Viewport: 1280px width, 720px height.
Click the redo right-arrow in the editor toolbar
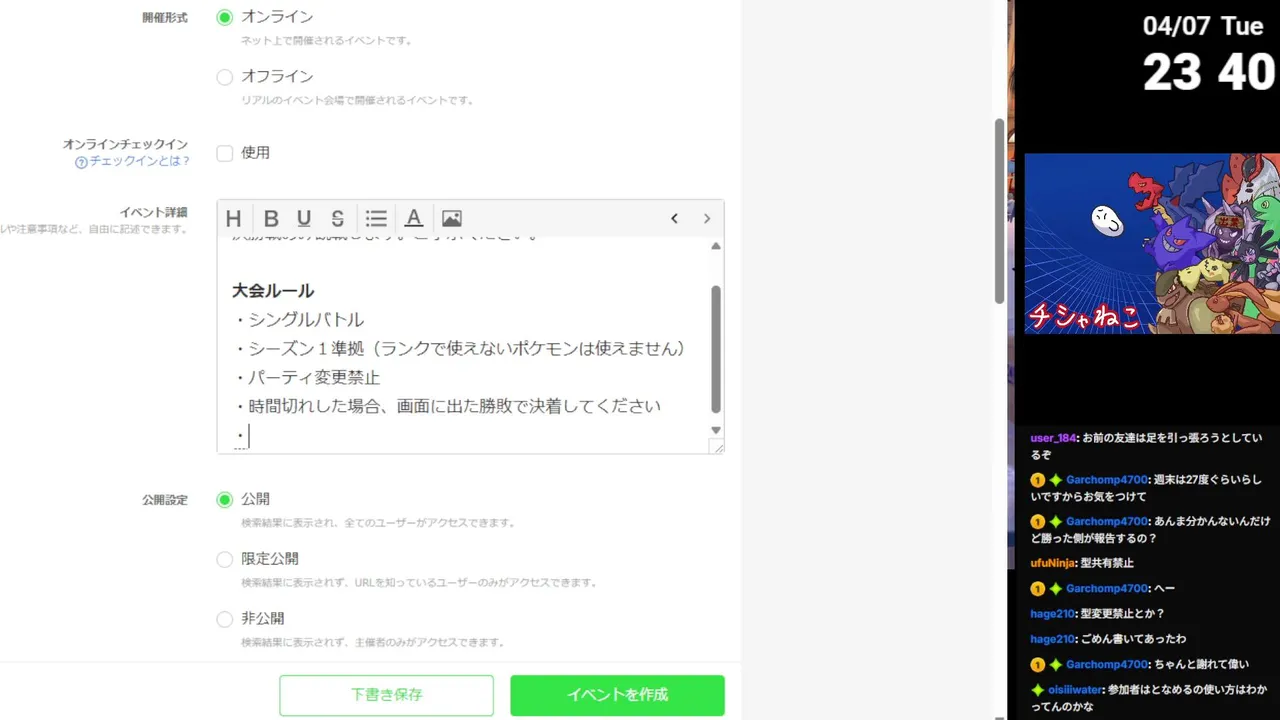[x=707, y=219]
